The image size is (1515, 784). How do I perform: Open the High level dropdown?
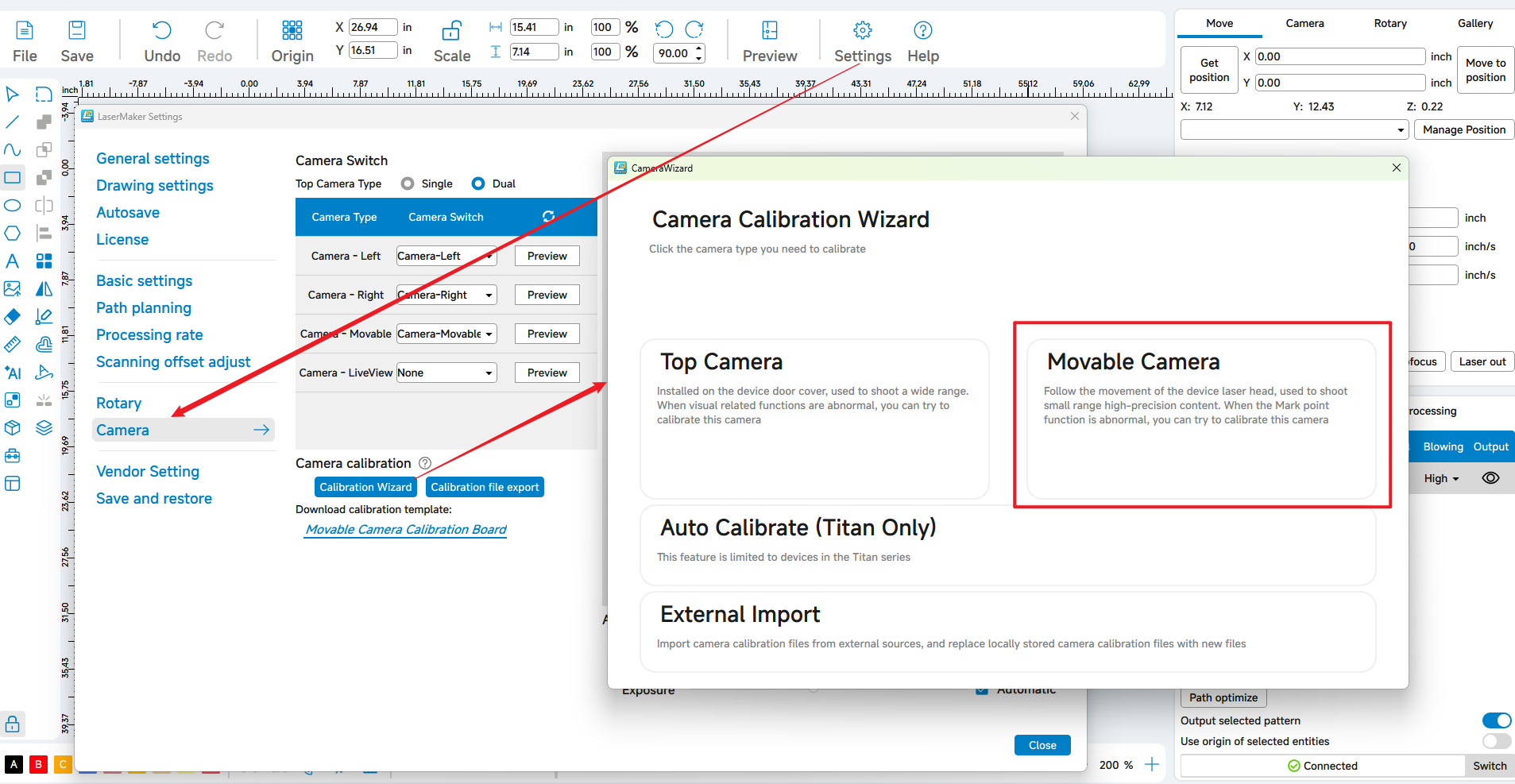pyautogui.click(x=1441, y=478)
